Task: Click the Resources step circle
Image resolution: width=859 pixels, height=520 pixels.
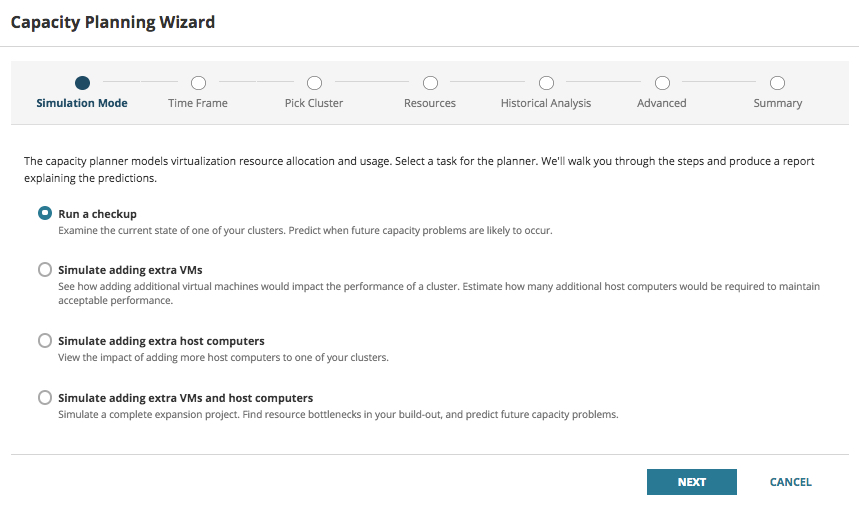Action: pos(430,83)
